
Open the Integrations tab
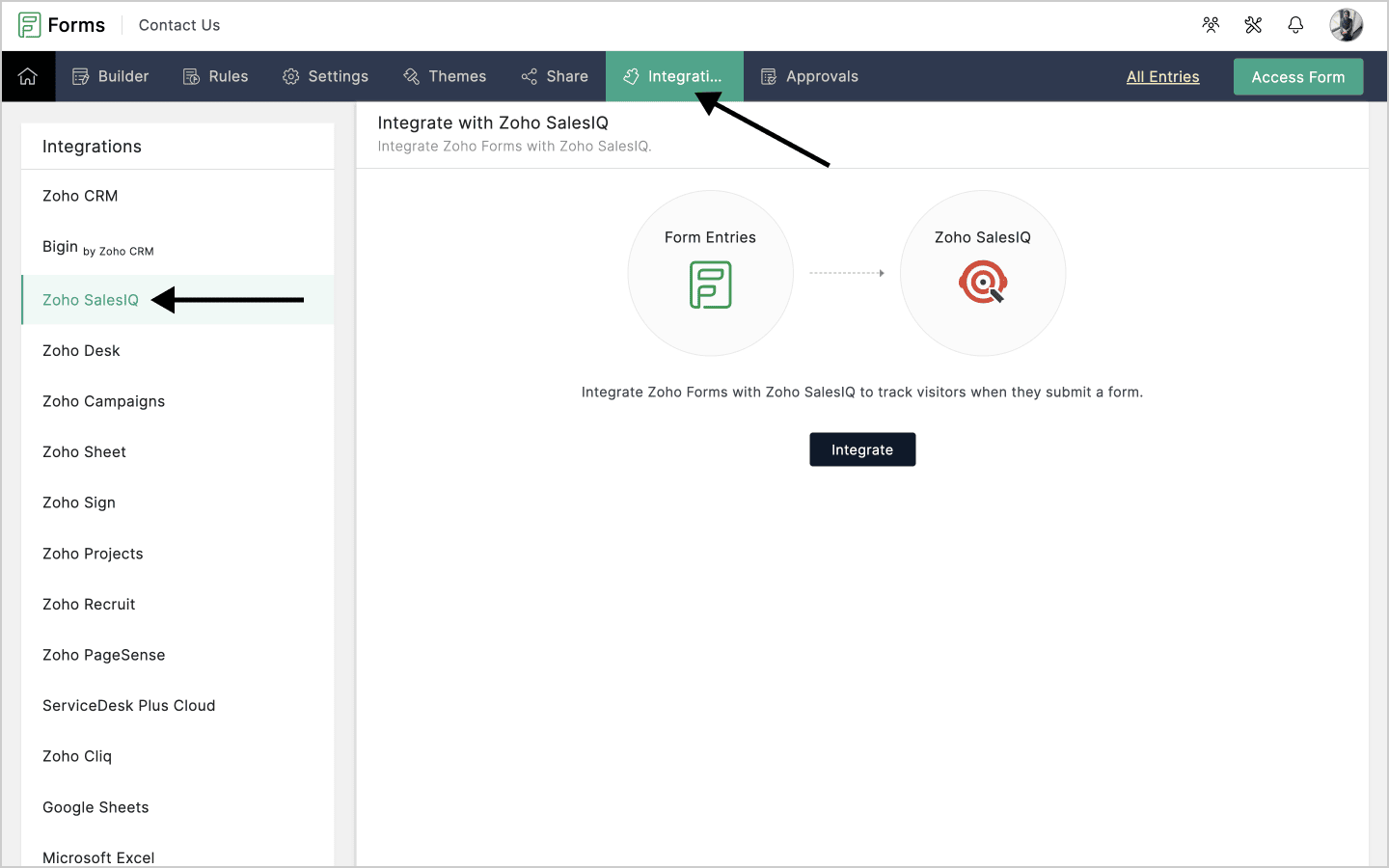674,76
